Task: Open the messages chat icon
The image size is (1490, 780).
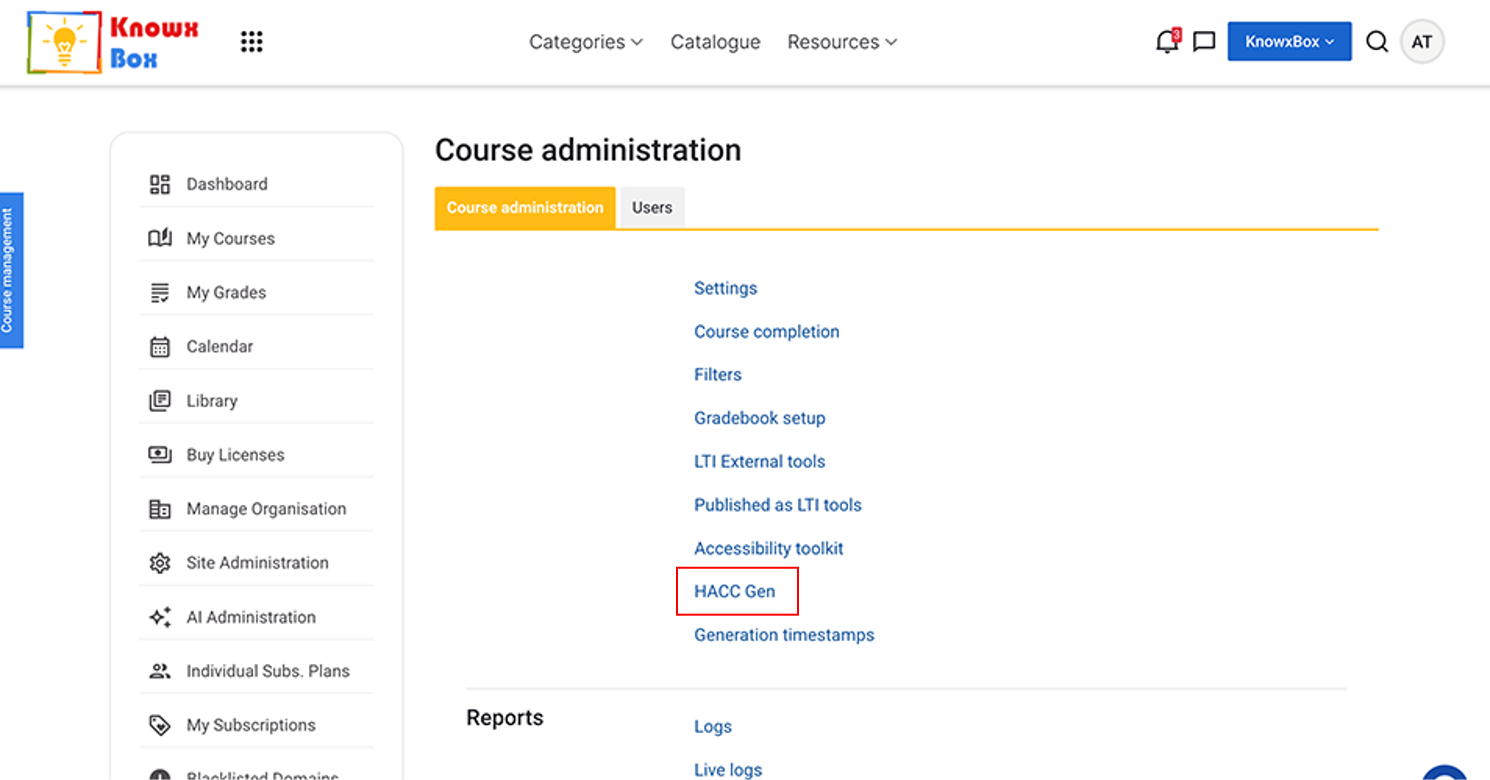Action: click(1205, 42)
